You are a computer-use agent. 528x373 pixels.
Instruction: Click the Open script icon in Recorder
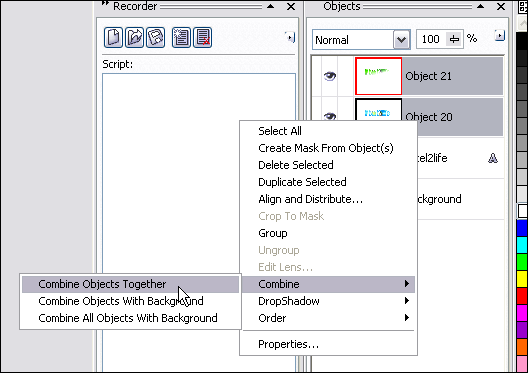pyautogui.click(x=134, y=37)
